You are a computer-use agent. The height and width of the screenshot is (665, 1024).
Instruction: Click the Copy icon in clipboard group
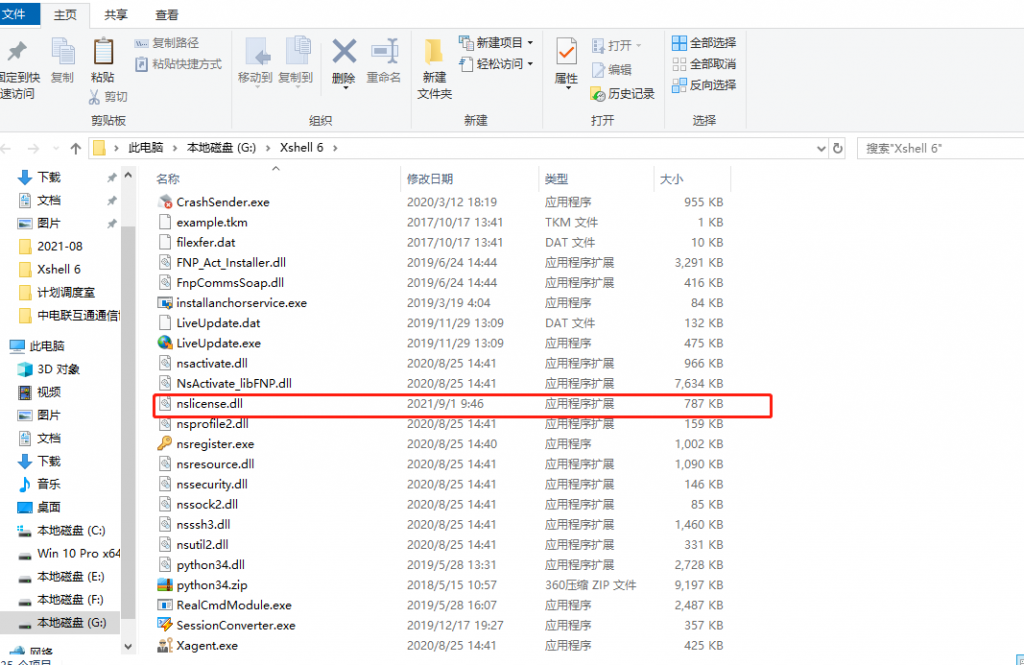[63, 52]
